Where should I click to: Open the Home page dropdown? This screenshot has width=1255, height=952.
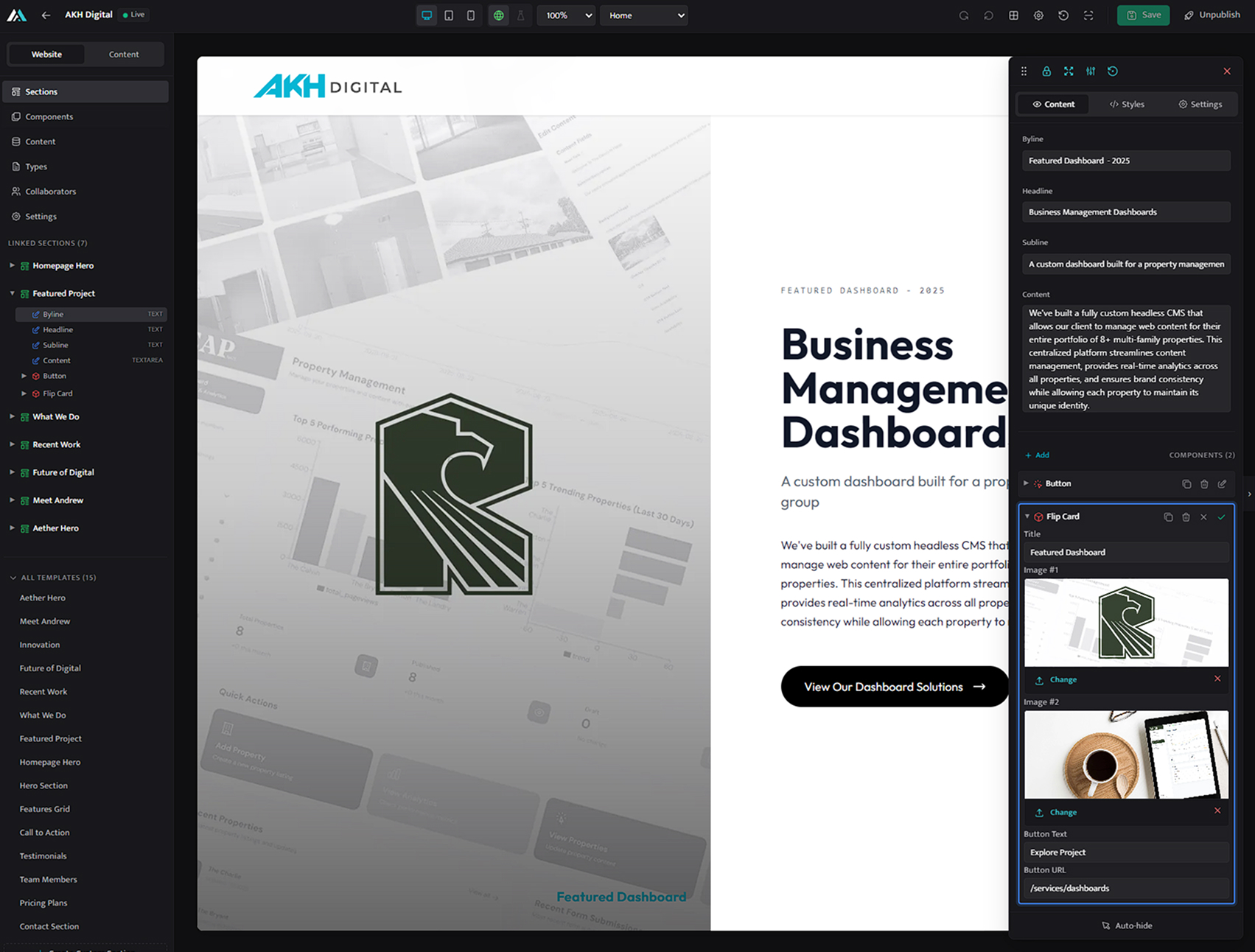[643, 15]
